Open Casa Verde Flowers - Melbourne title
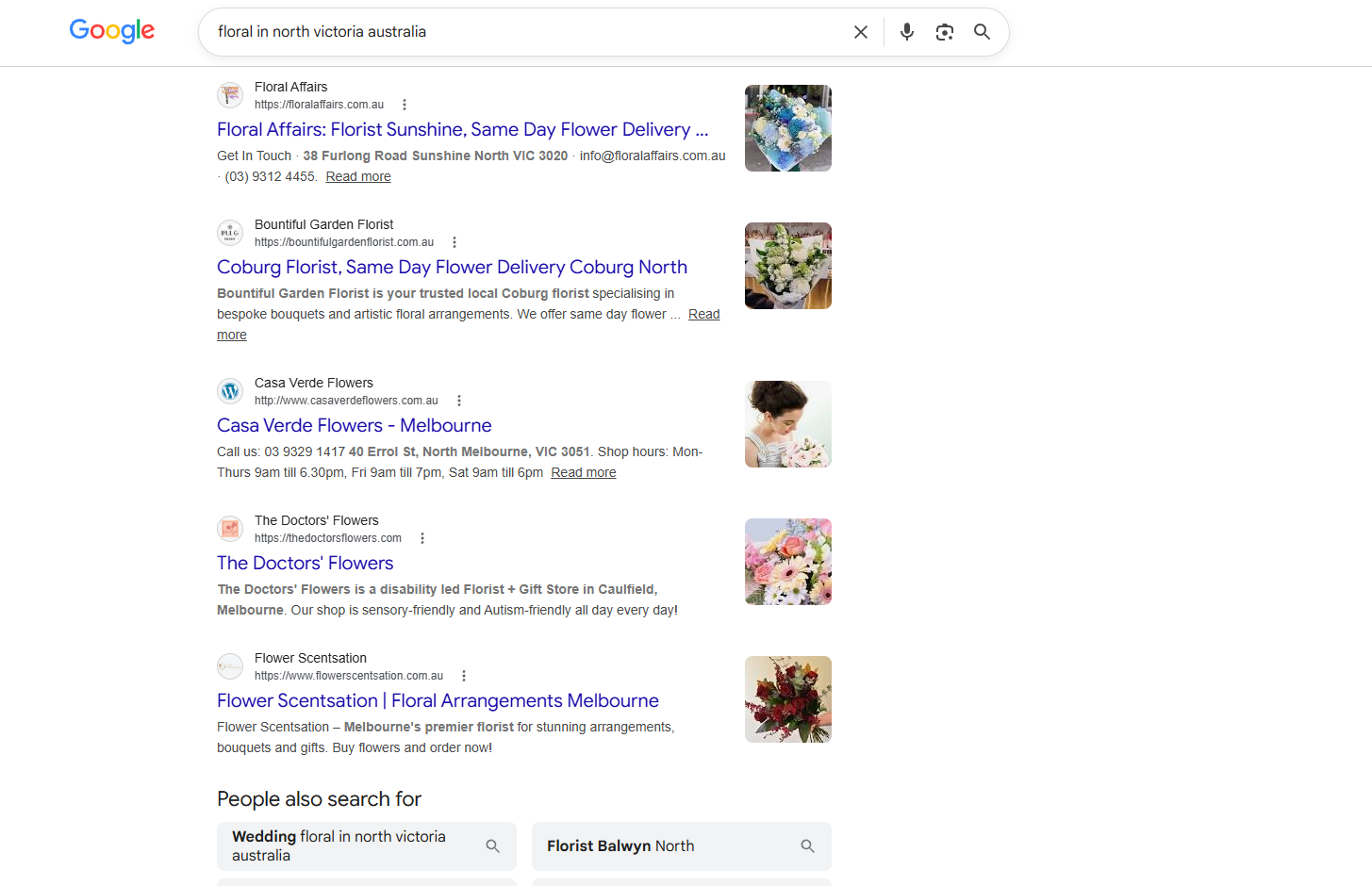This screenshot has height=886, width=1372. coord(355,425)
